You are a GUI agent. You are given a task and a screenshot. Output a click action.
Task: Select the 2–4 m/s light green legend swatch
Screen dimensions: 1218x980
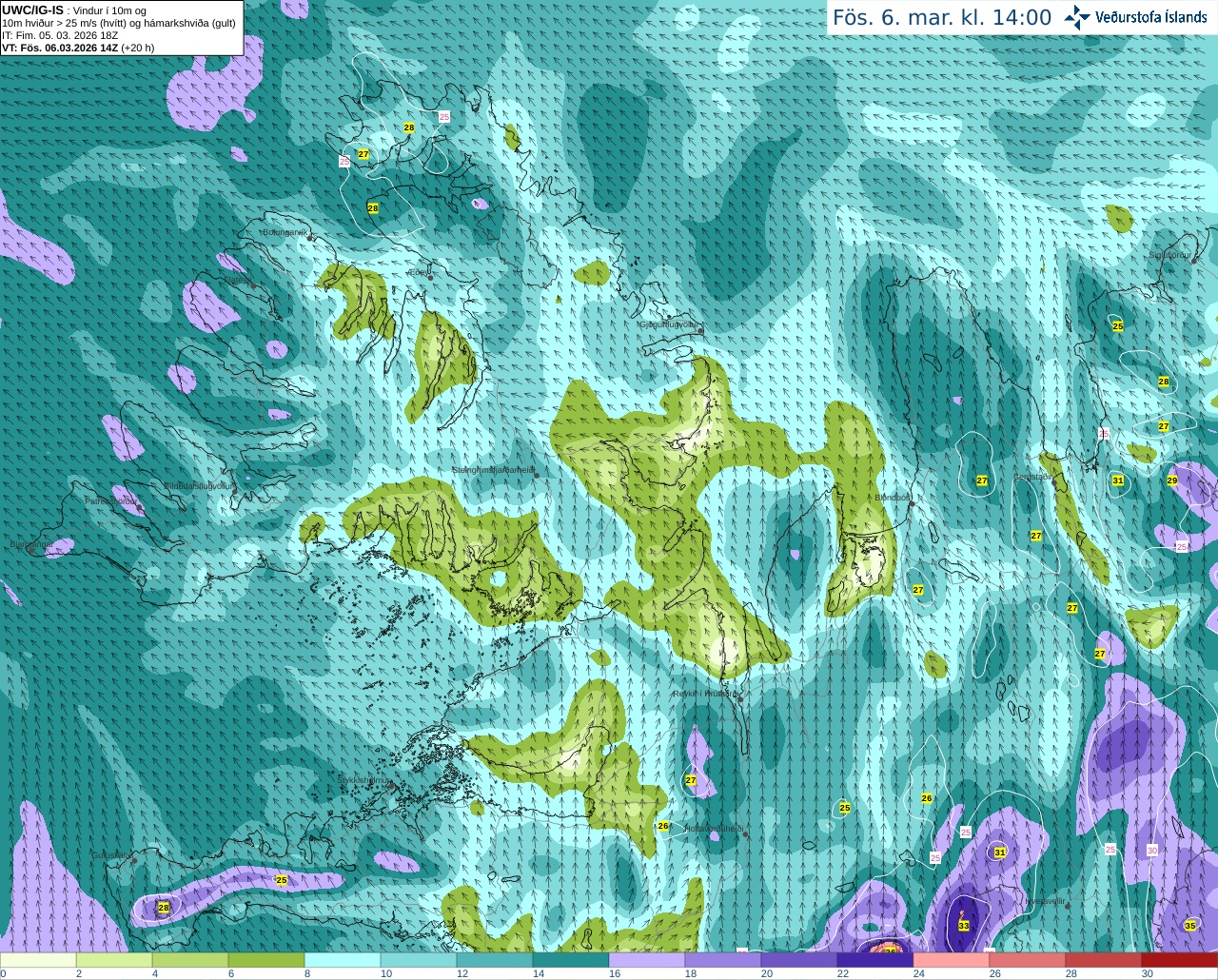point(114,960)
